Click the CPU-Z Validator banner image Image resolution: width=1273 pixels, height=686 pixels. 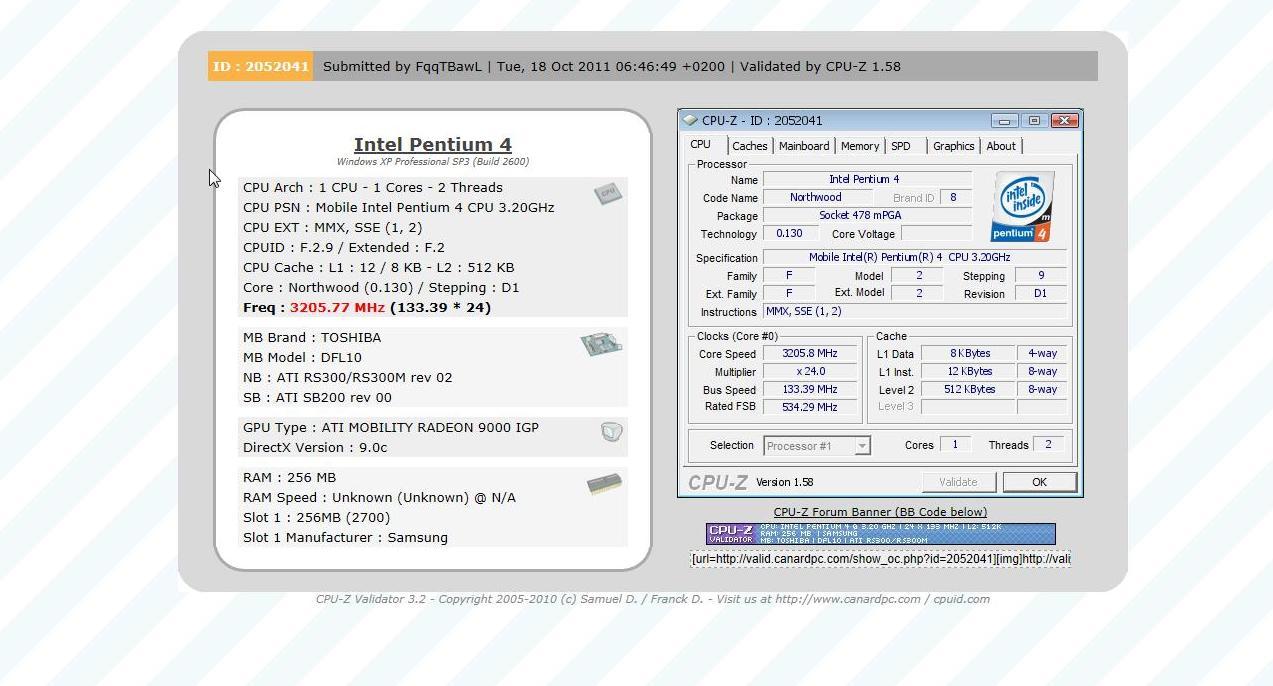[880, 534]
